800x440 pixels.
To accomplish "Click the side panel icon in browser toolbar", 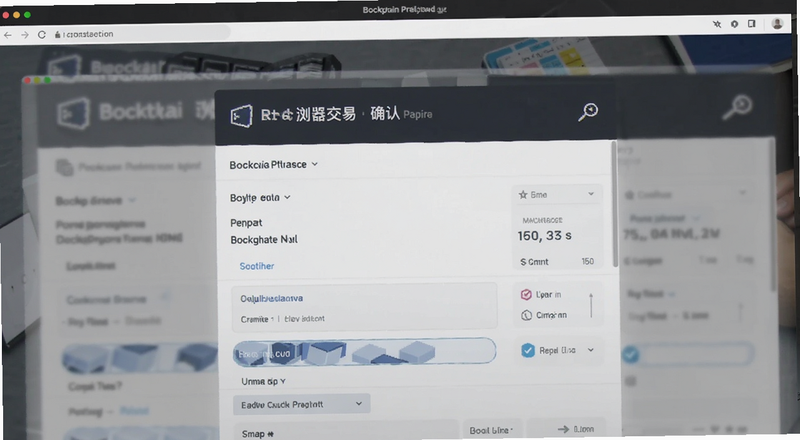I will tap(752, 23).
